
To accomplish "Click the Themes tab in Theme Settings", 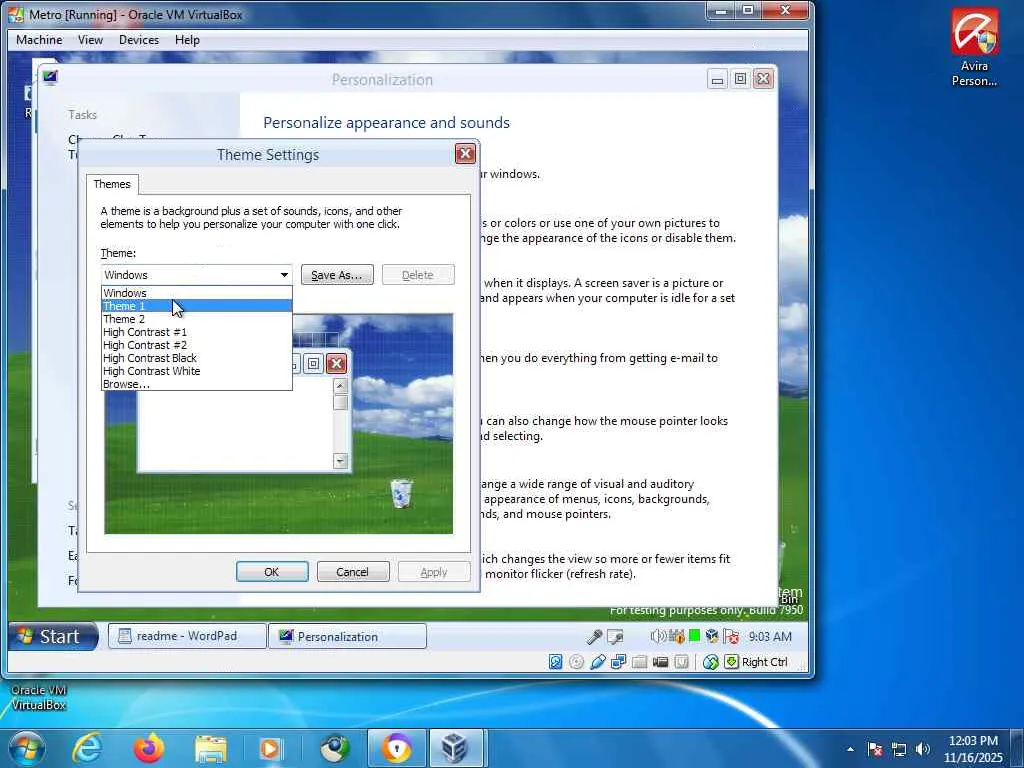I will [112, 184].
